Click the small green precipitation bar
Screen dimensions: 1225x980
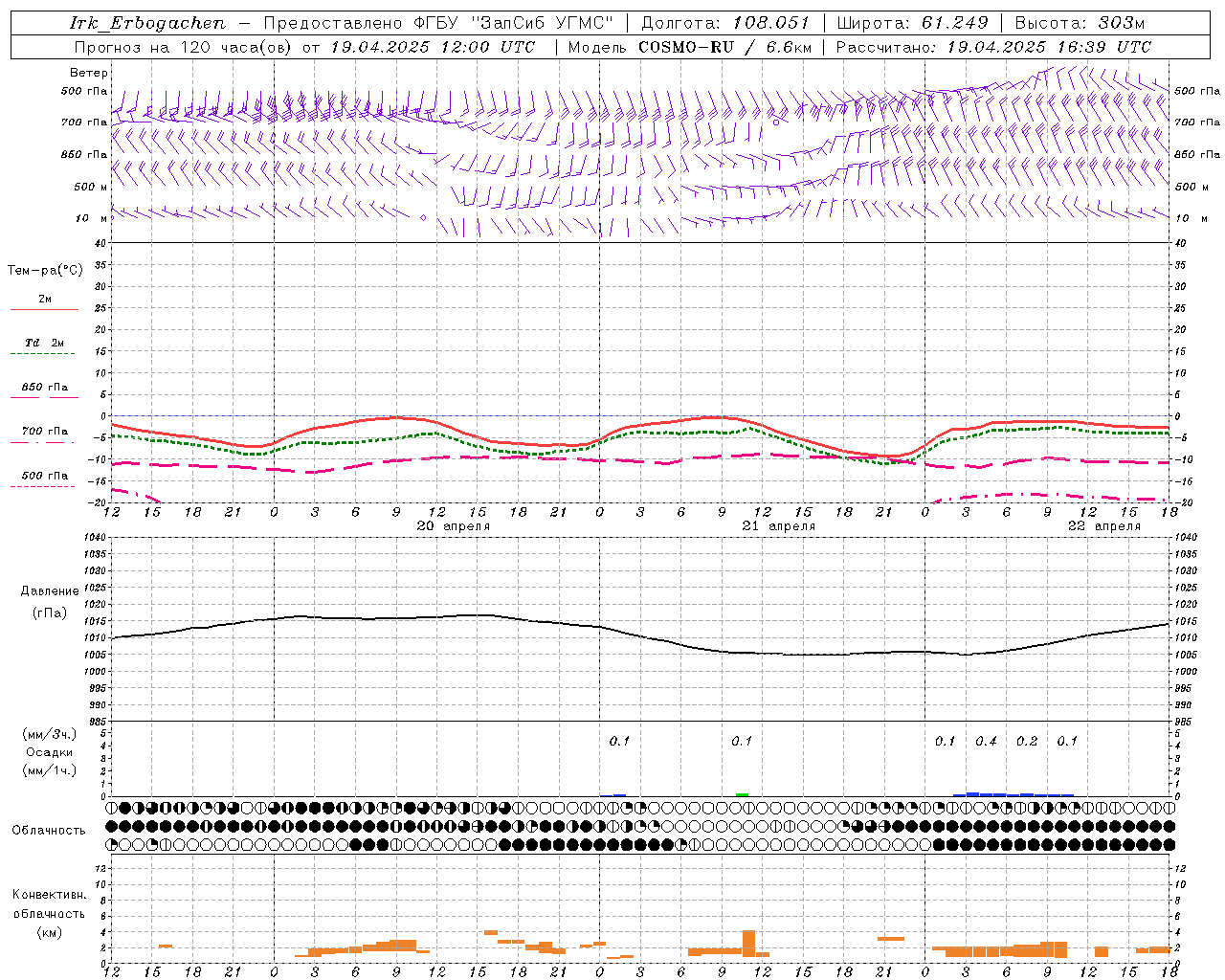(x=742, y=794)
